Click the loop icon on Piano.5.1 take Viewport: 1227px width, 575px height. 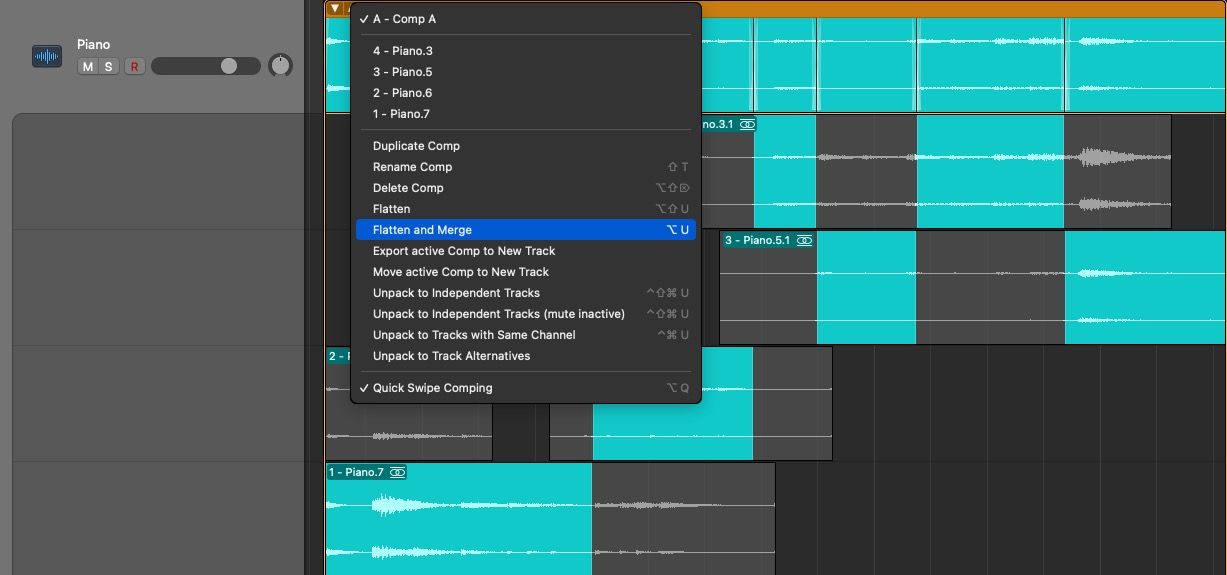point(804,240)
